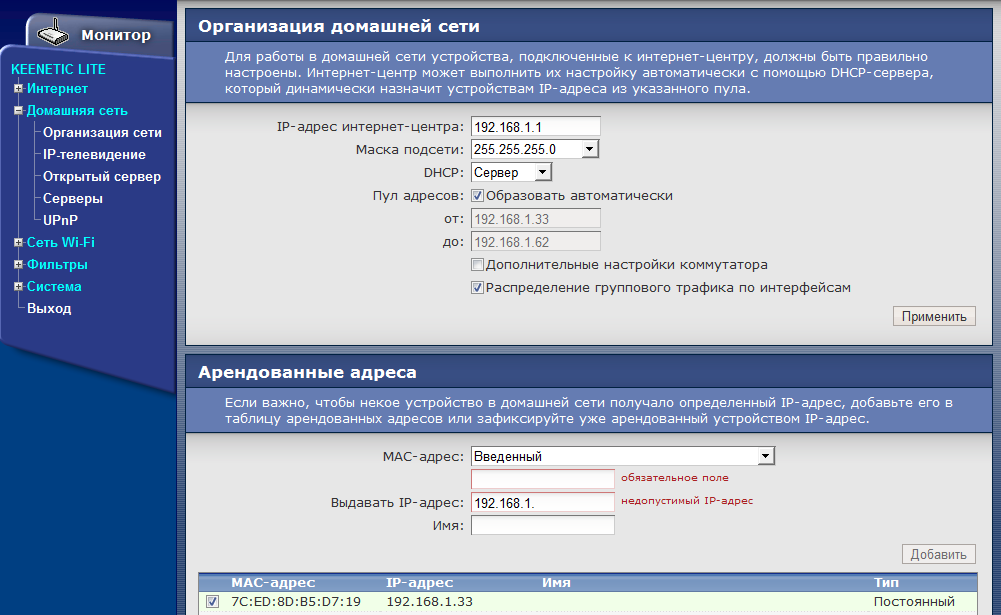Collapse the Домашняя сеть tree section

click(x=19, y=110)
